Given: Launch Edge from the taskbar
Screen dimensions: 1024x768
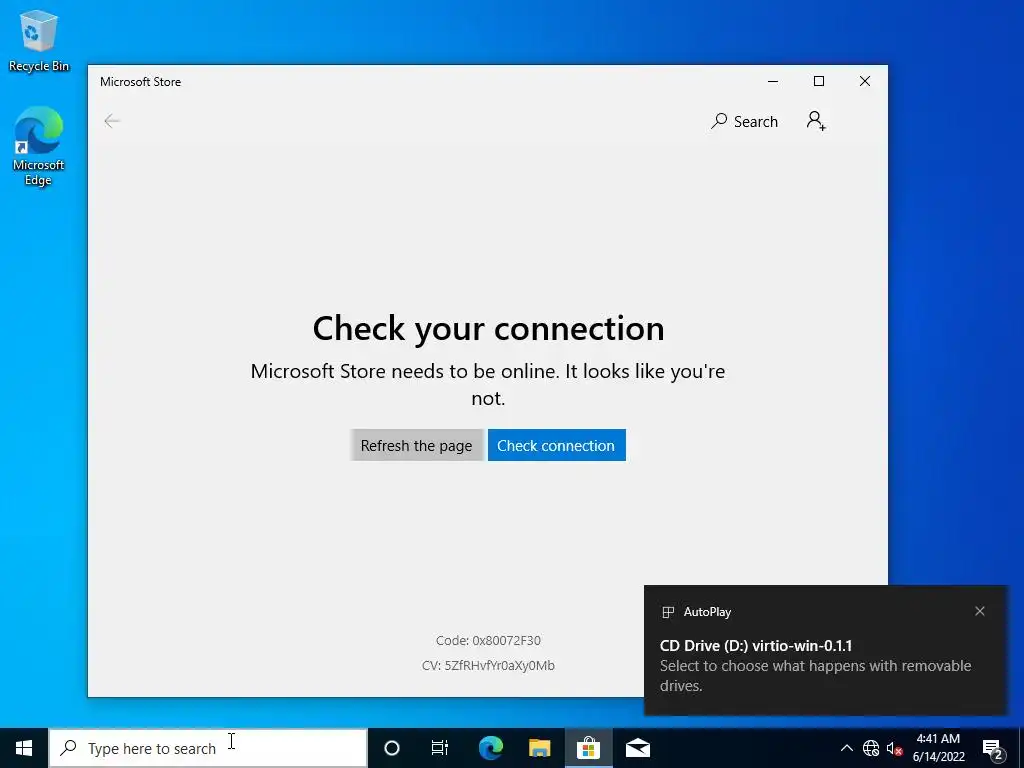Looking at the screenshot, I should (x=491, y=748).
